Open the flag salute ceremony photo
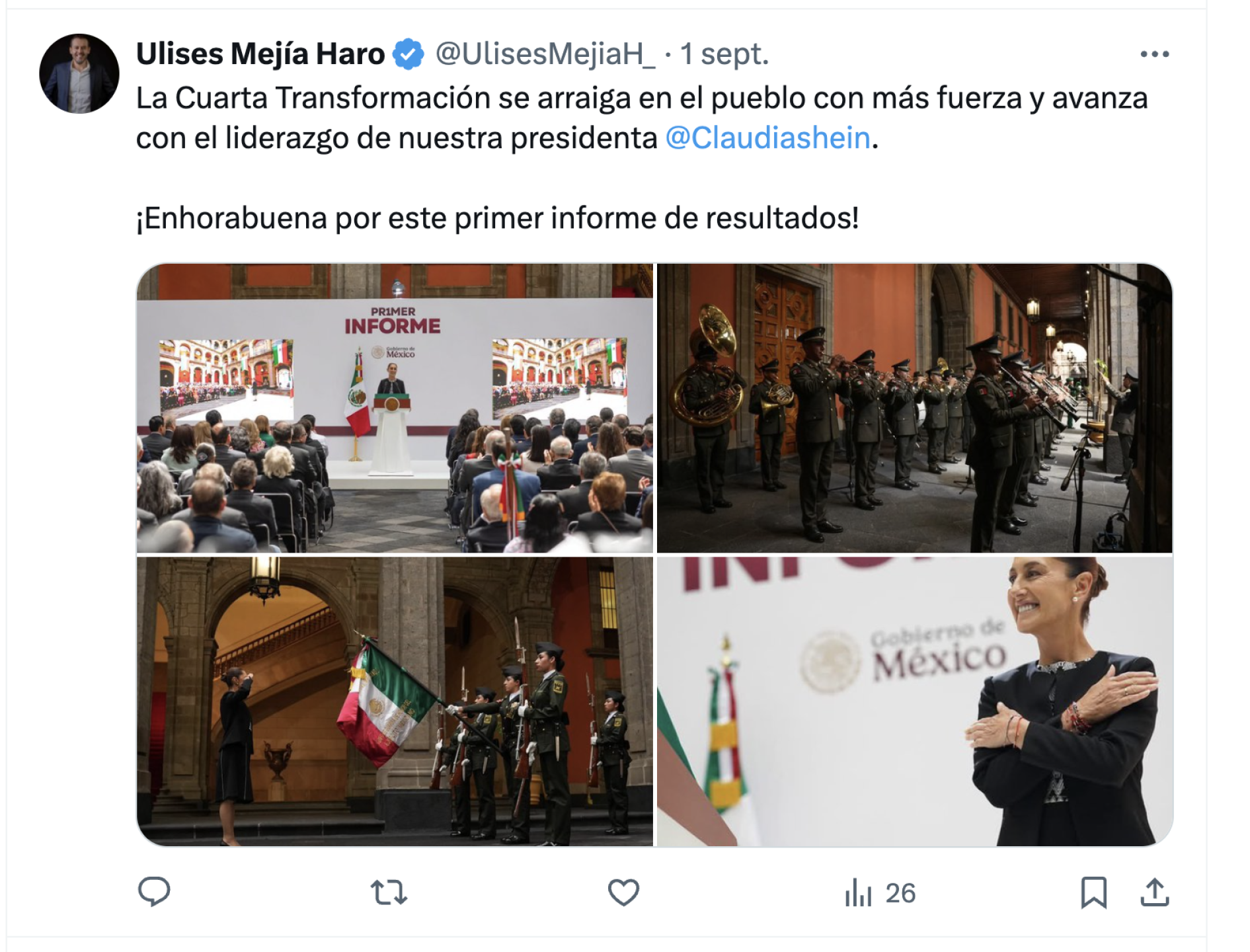Image resolution: width=1250 pixels, height=952 pixels. pos(395,701)
